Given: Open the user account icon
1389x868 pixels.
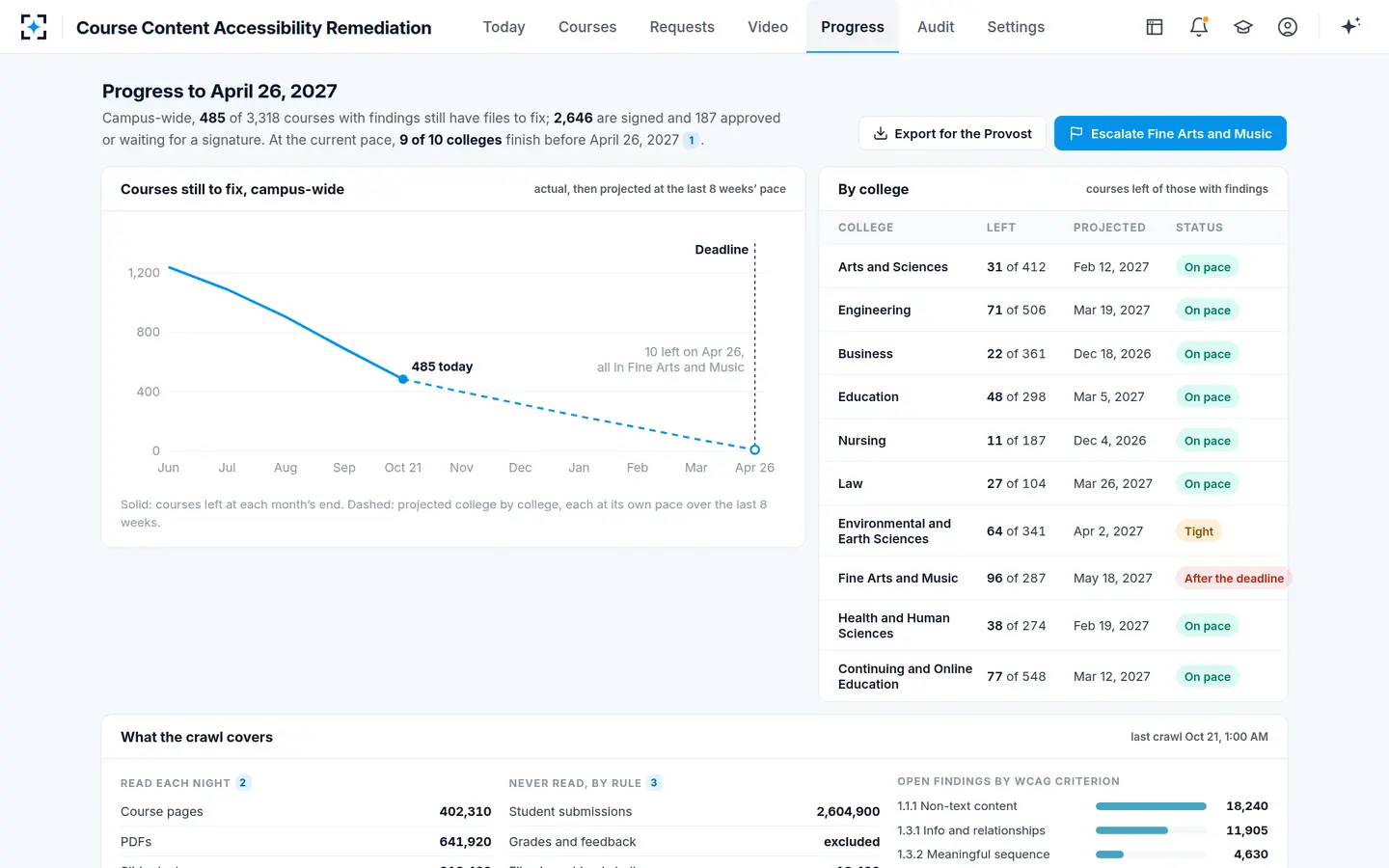Looking at the screenshot, I should point(1288,27).
